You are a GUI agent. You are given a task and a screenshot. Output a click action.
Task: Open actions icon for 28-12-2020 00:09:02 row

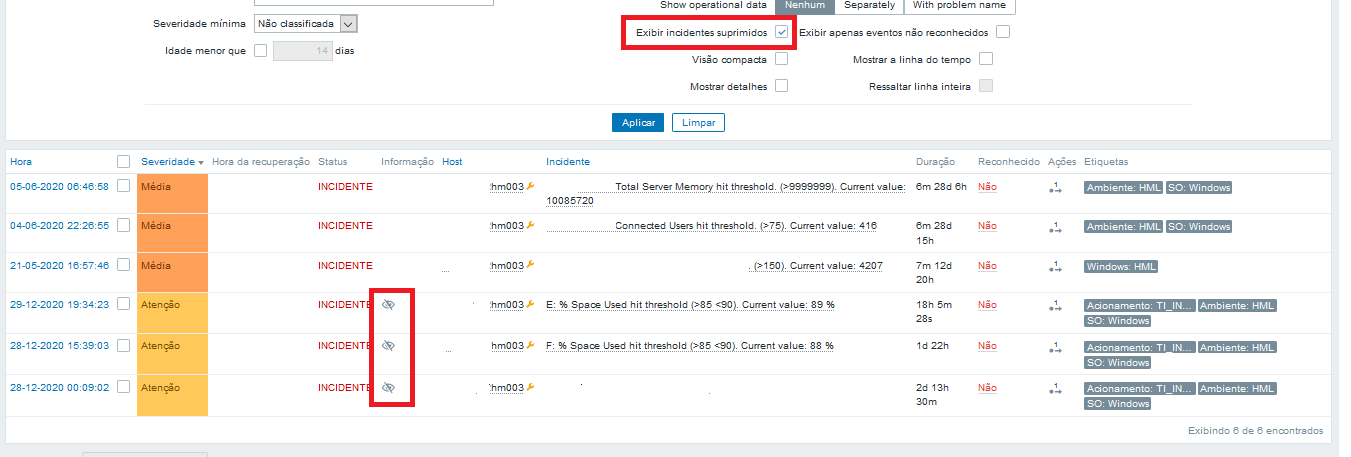tap(1055, 388)
